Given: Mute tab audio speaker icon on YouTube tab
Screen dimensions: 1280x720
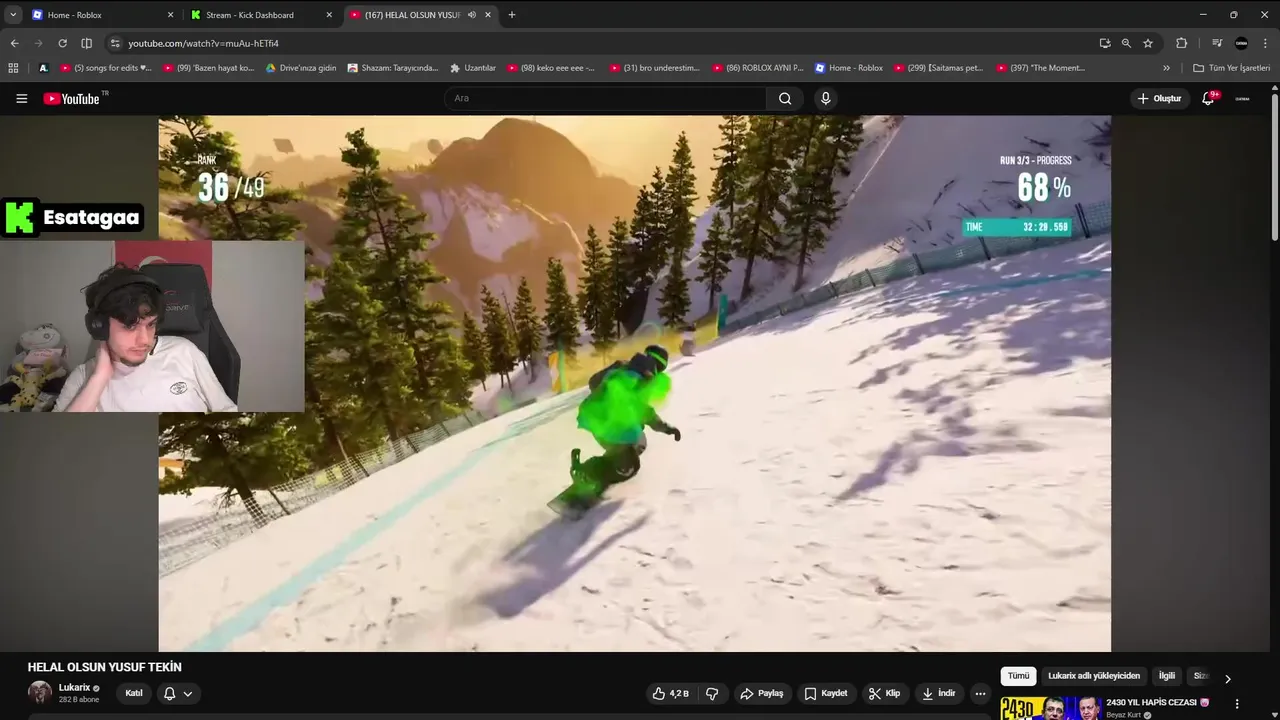Looking at the screenshot, I should [472, 15].
